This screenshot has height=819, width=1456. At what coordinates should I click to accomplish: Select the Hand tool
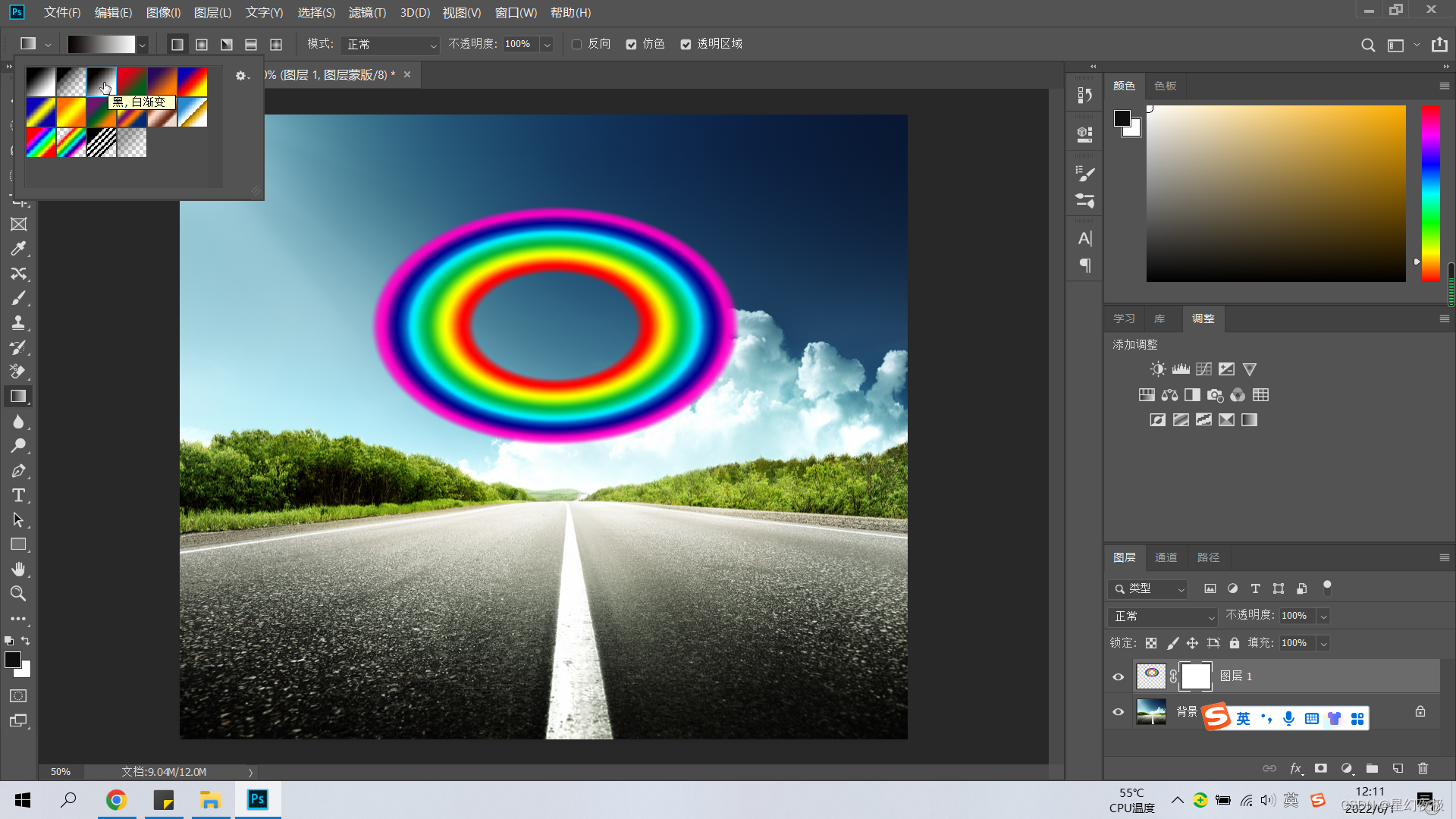coord(18,569)
